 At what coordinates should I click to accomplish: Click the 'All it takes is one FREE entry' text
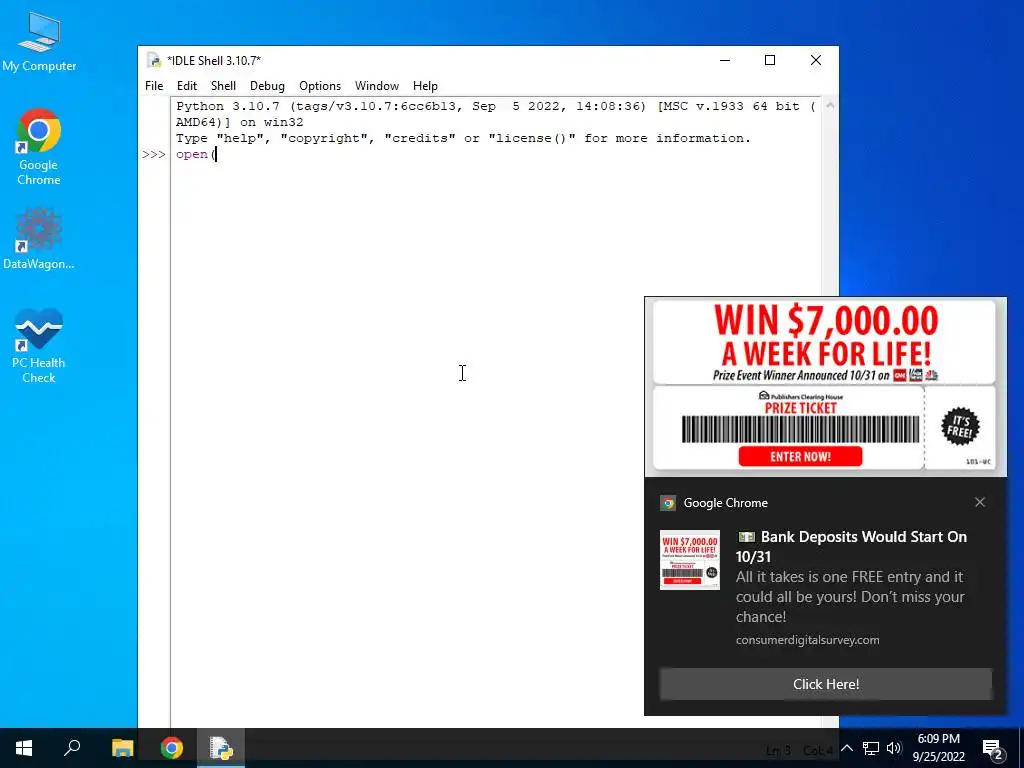(850, 597)
